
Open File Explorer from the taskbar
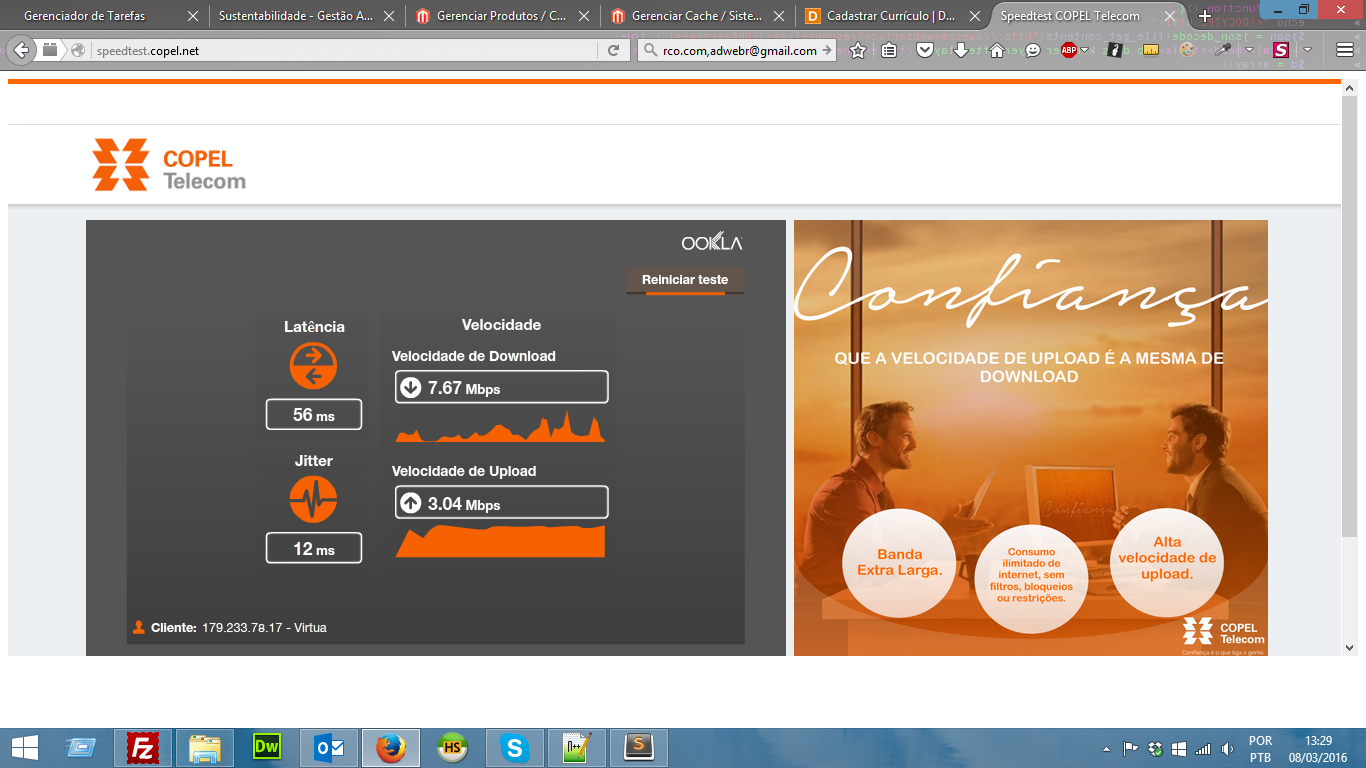[x=204, y=747]
